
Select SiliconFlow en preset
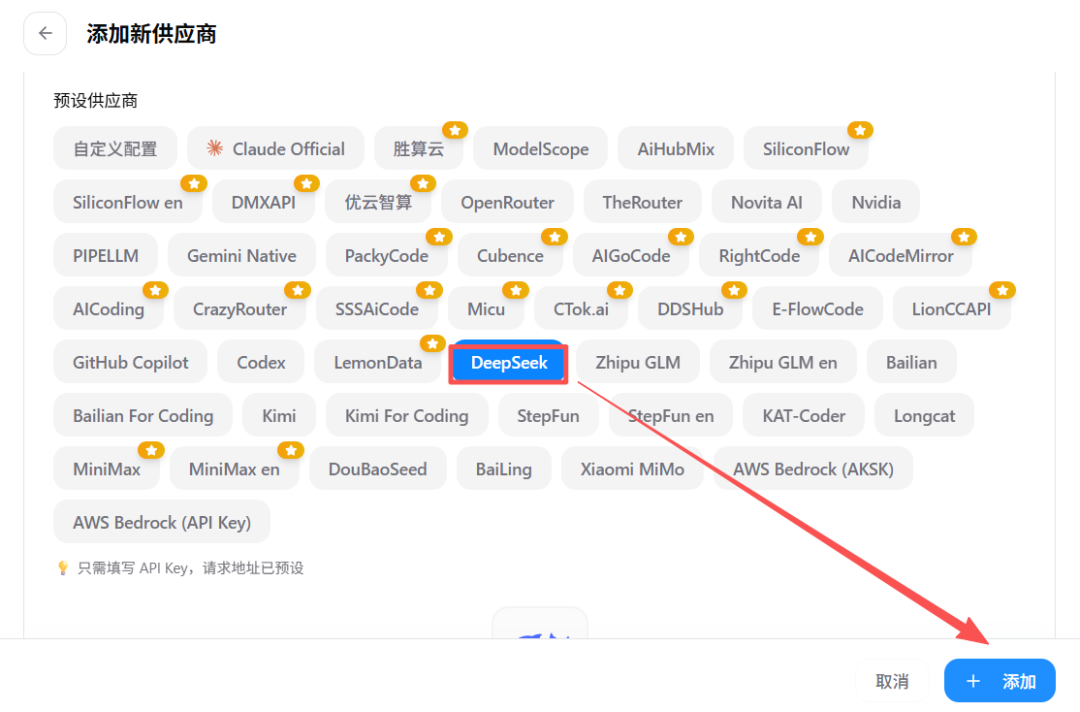point(127,202)
